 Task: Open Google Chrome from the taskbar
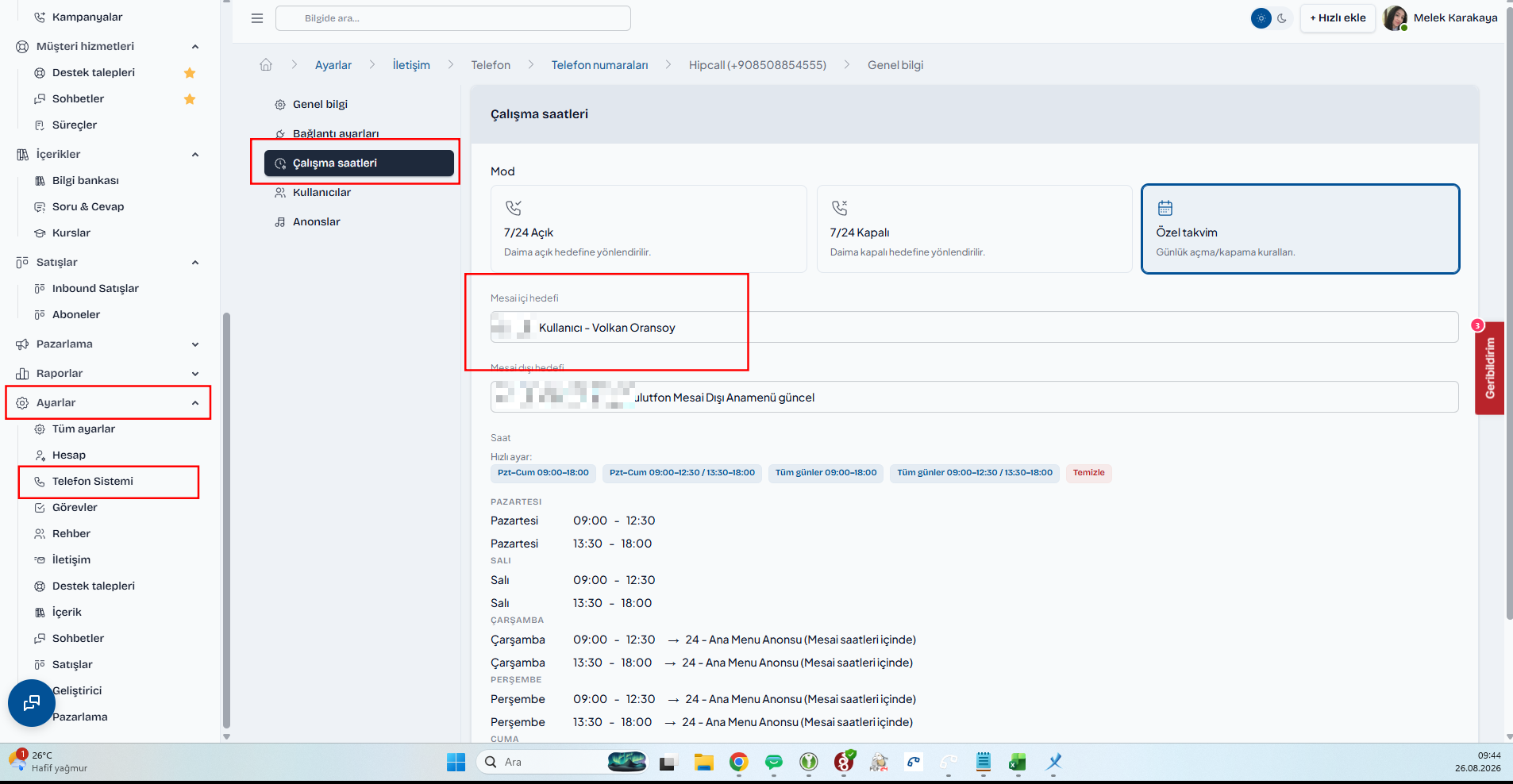739,763
